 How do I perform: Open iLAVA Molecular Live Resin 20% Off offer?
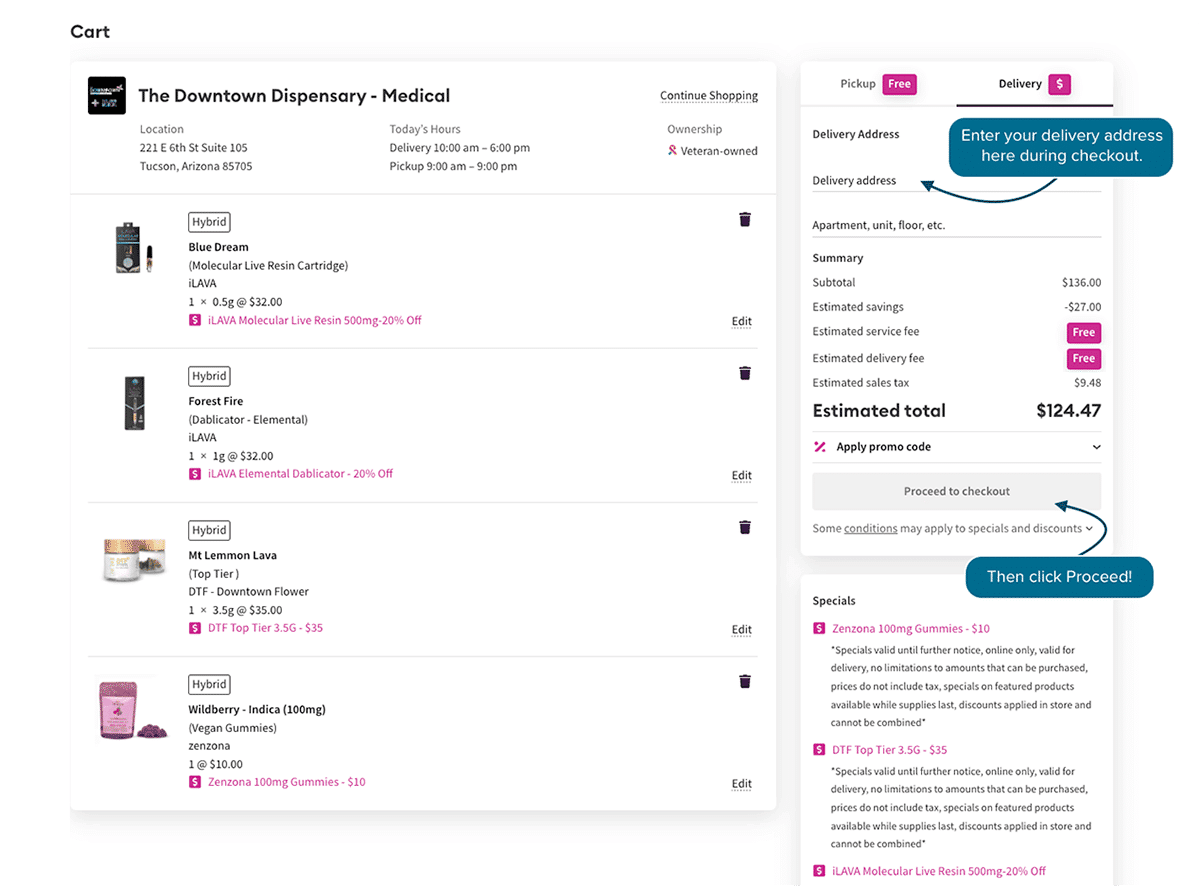(x=314, y=321)
